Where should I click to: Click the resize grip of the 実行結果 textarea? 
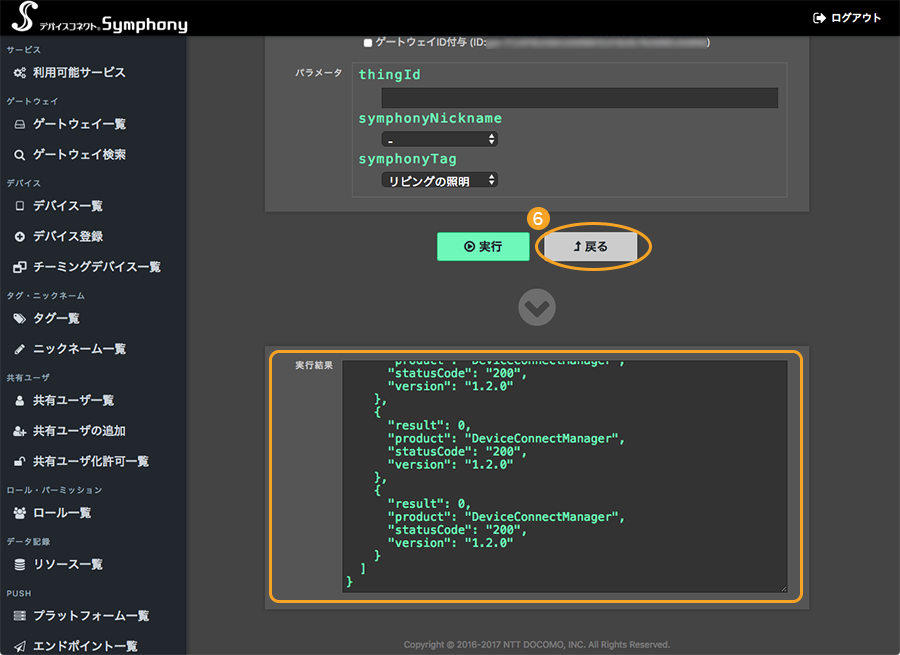point(783,588)
